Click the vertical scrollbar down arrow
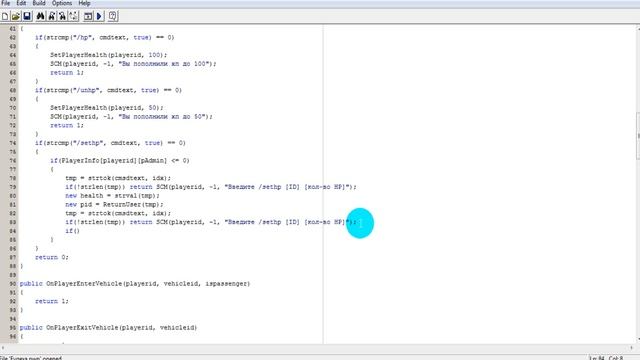Viewport: 640px width, 360px height. [638, 340]
